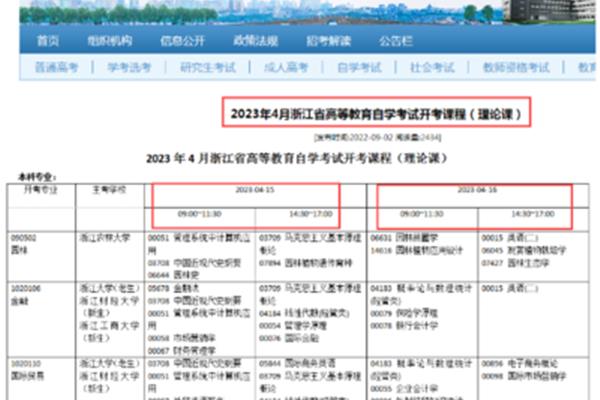
Task: Click the 浙江农林大学 school cell
Action: pos(105,238)
